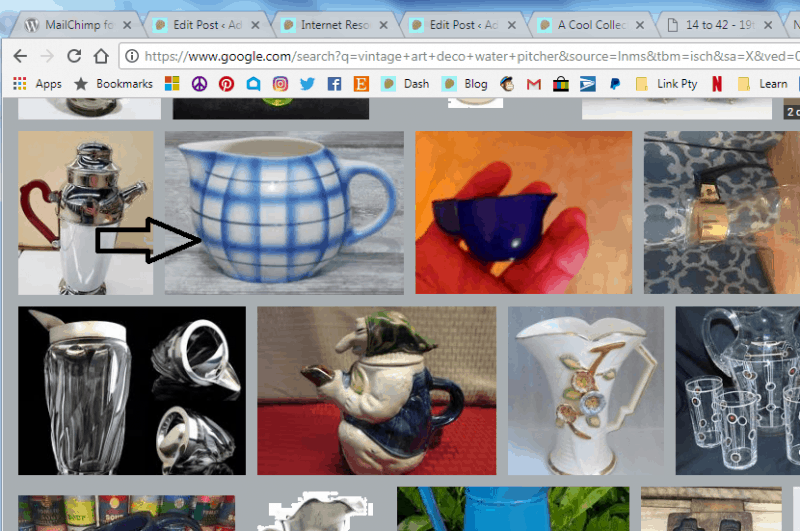This screenshot has height=531, width=800.
Task: Switch to the second Edit Post tab
Action: [x=457, y=25]
